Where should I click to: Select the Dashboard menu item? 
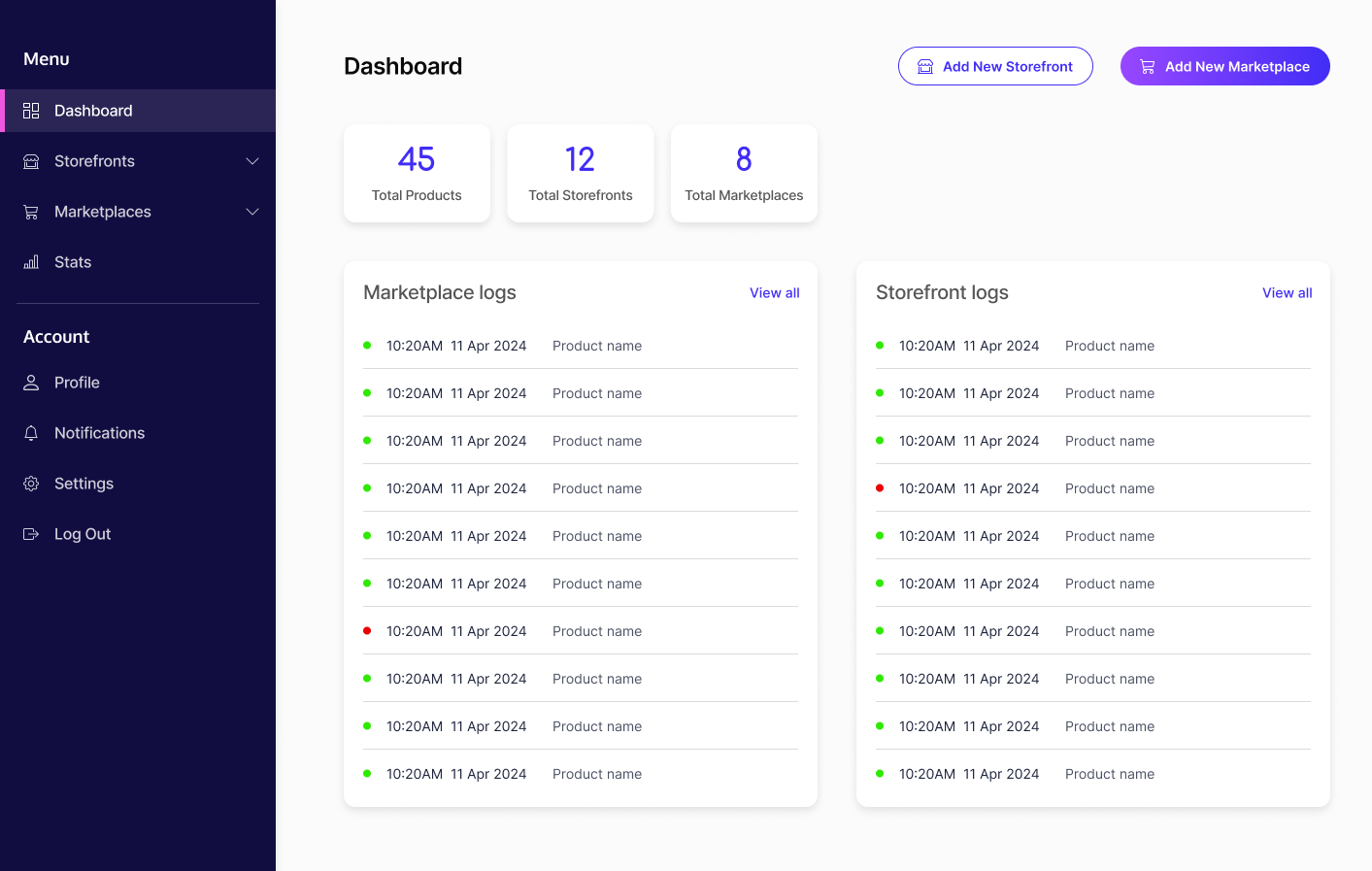point(93,111)
